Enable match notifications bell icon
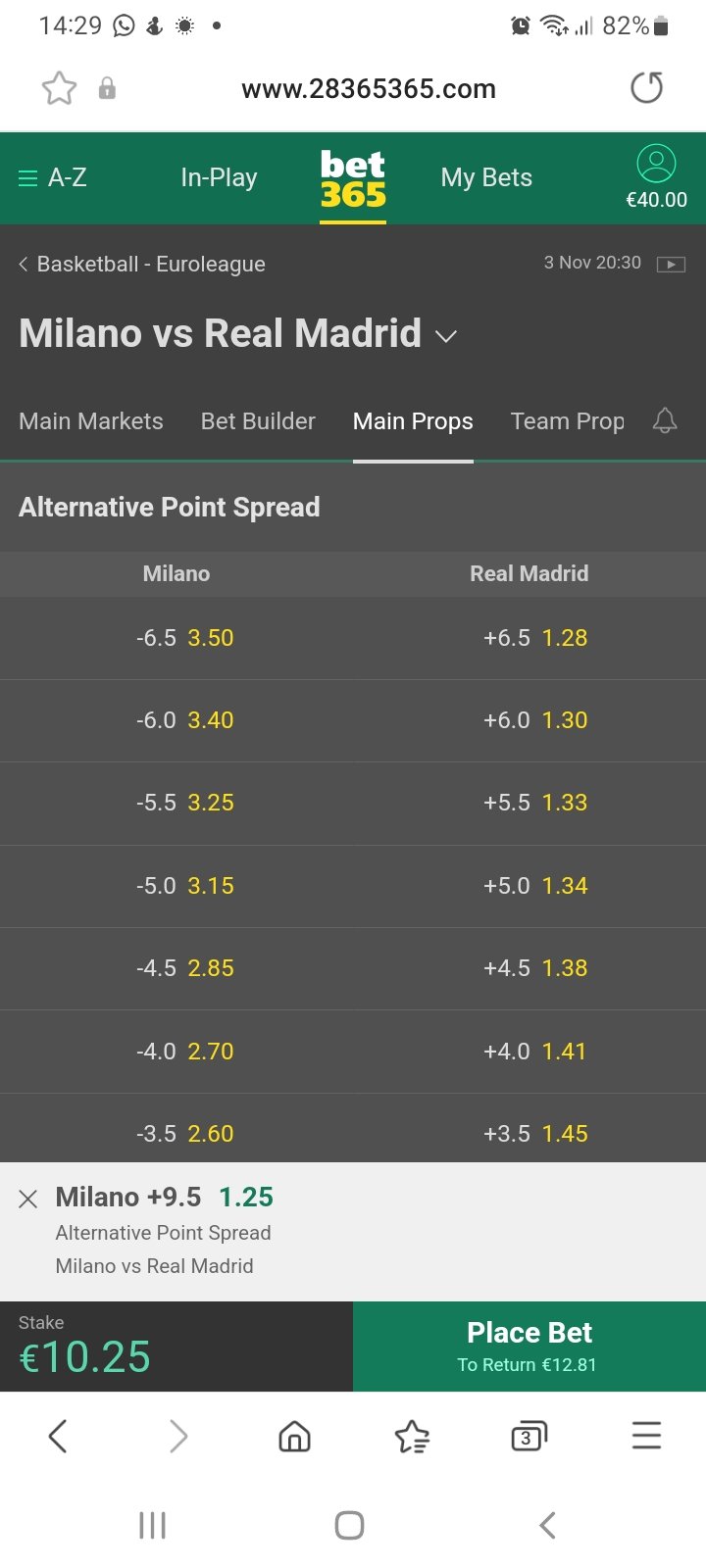The width and height of the screenshot is (706, 1568). pyautogui.click(x=665, y=420)
